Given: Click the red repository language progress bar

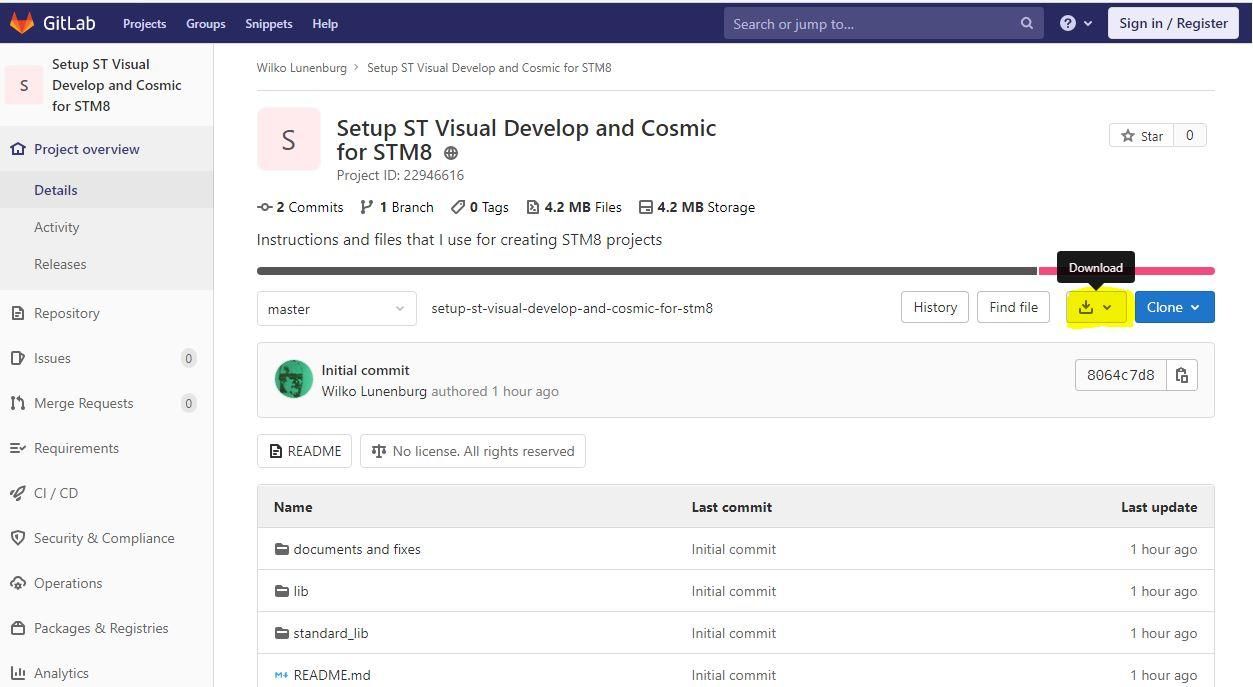Looking at the screenshot, I should click(x=1180, y=270).
